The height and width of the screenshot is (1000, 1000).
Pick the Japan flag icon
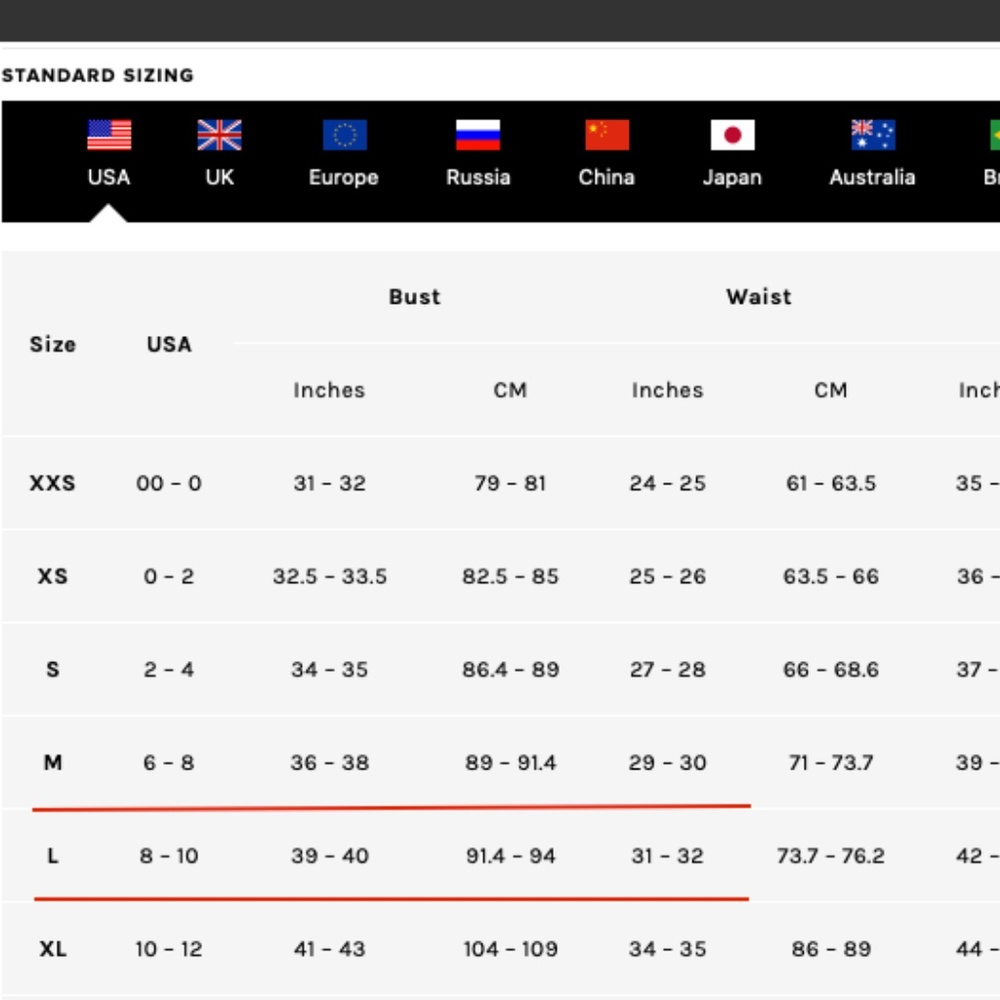[732, 135]
